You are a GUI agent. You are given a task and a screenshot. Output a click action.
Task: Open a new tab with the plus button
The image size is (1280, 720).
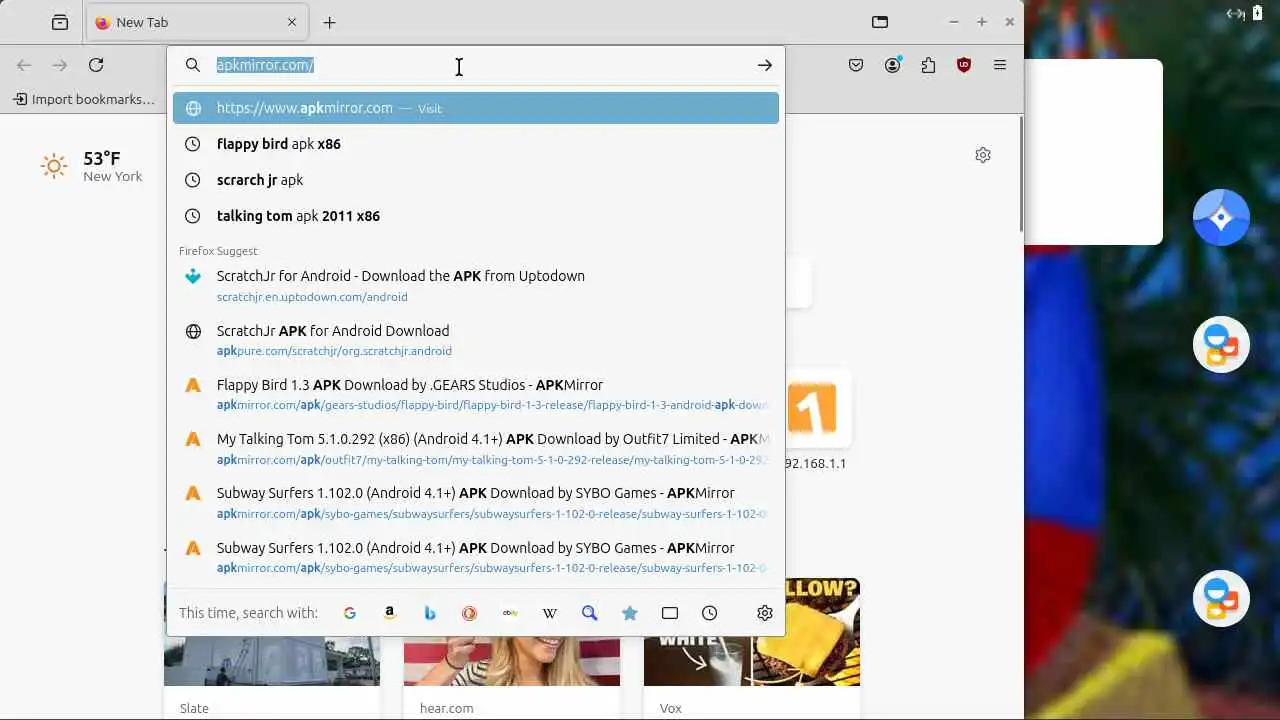tap(329, 22)
